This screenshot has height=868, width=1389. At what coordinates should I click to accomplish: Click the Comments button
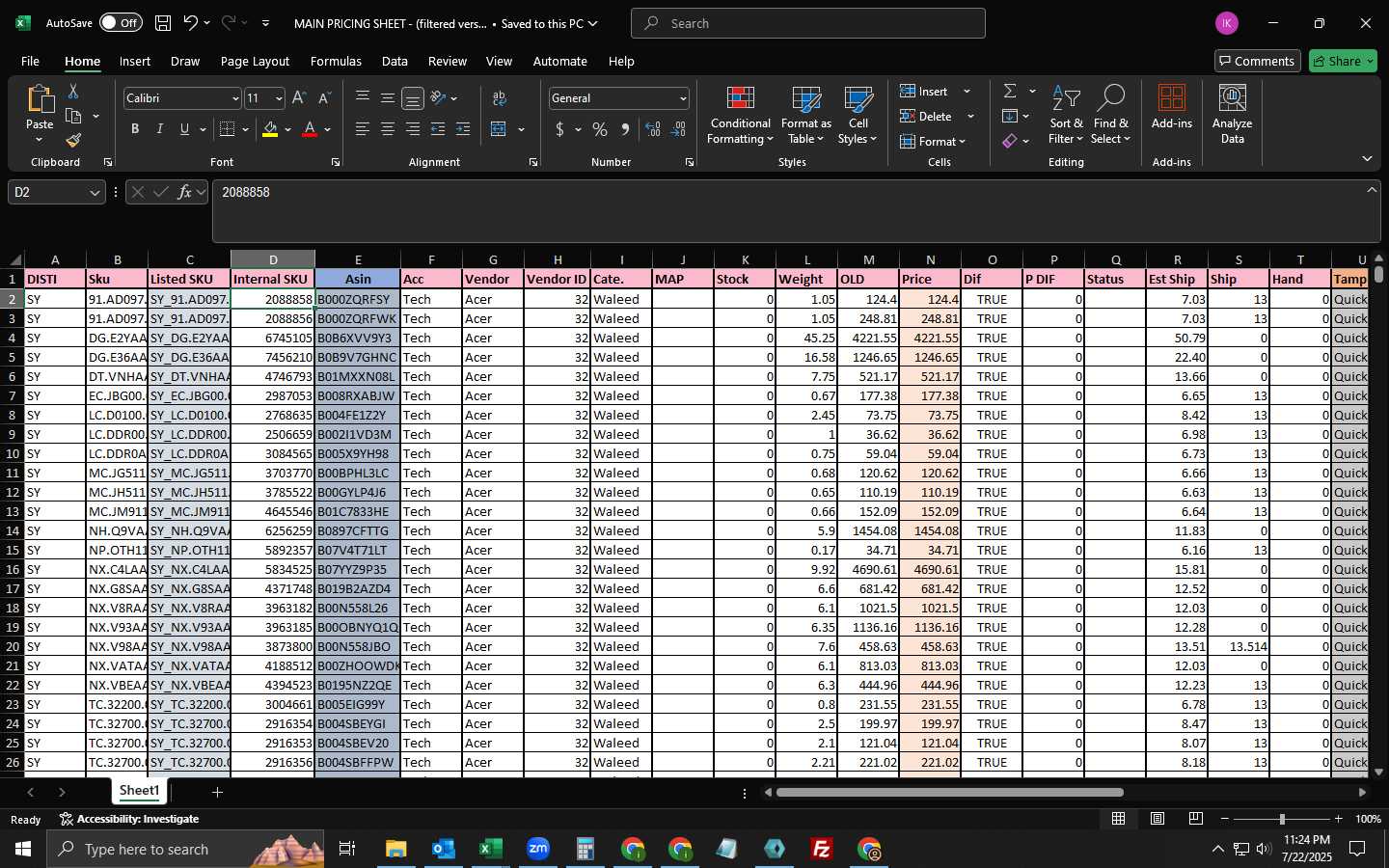pos(1258,61)
